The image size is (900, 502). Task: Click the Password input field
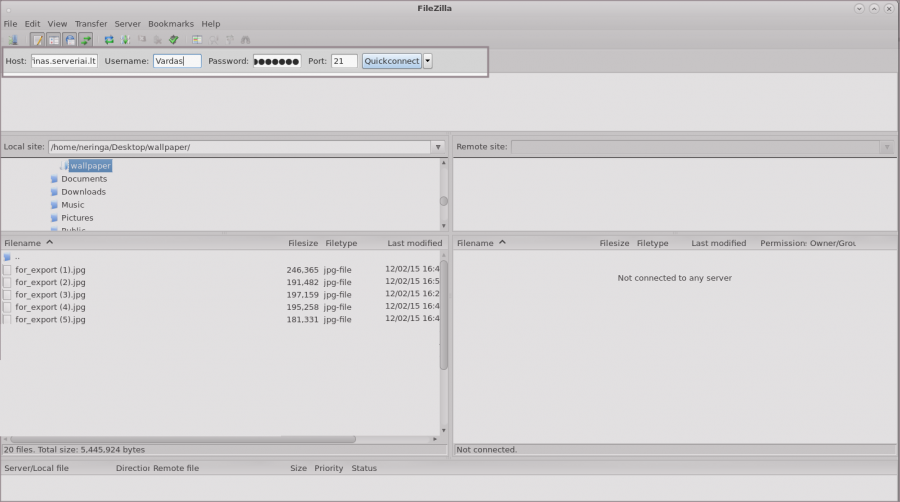tap(277, 61)
